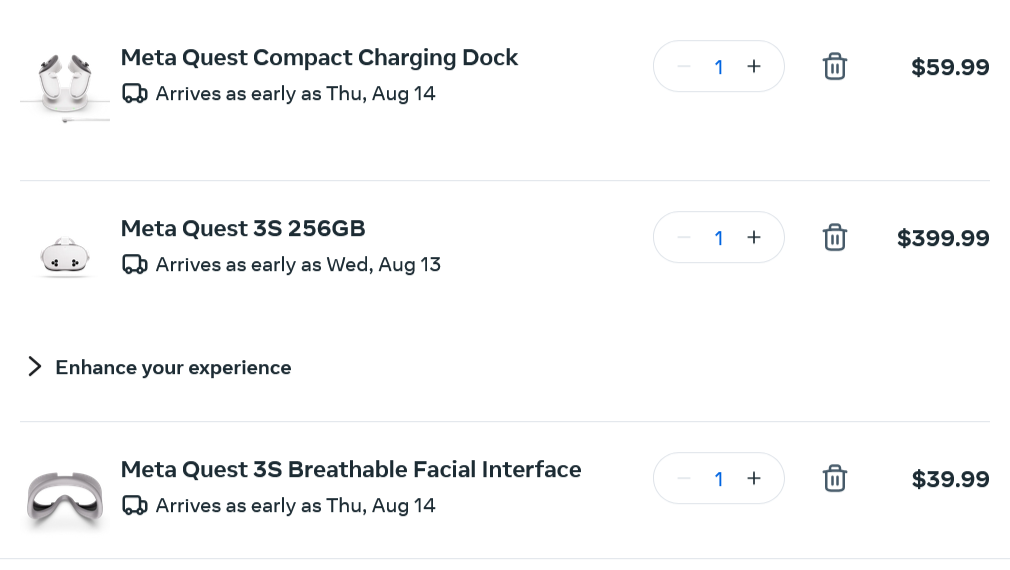Trash the Breathable Facial Interface item

pos(834,479)
